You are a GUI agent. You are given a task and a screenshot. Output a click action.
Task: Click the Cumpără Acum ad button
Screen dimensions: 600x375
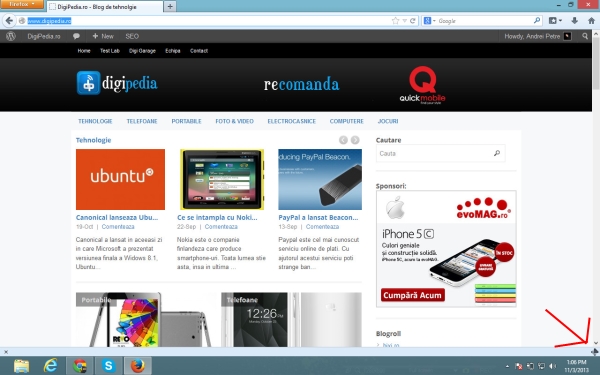[x=412, y=295]
